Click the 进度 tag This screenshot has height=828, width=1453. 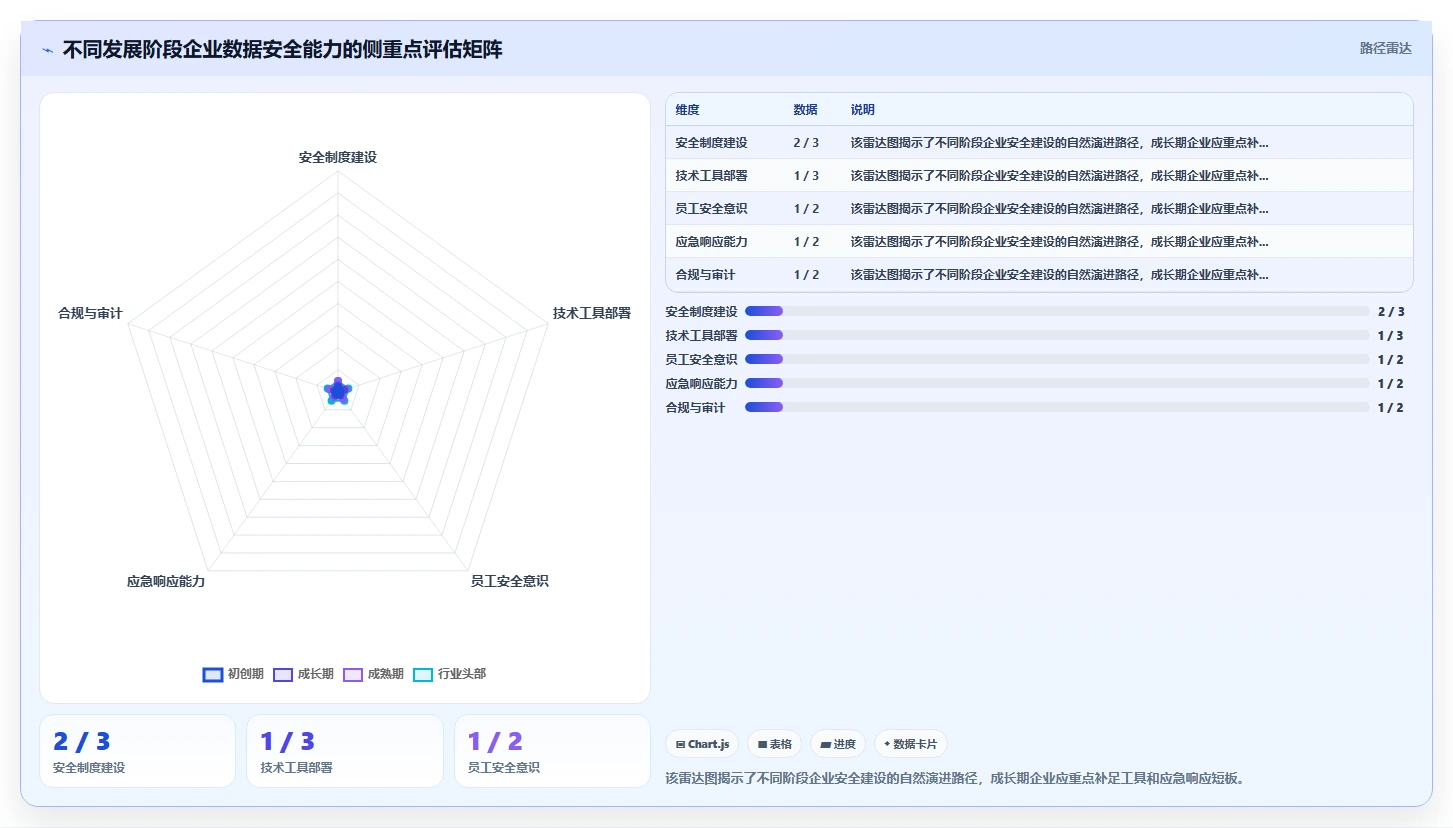click(x=838, y=744)
